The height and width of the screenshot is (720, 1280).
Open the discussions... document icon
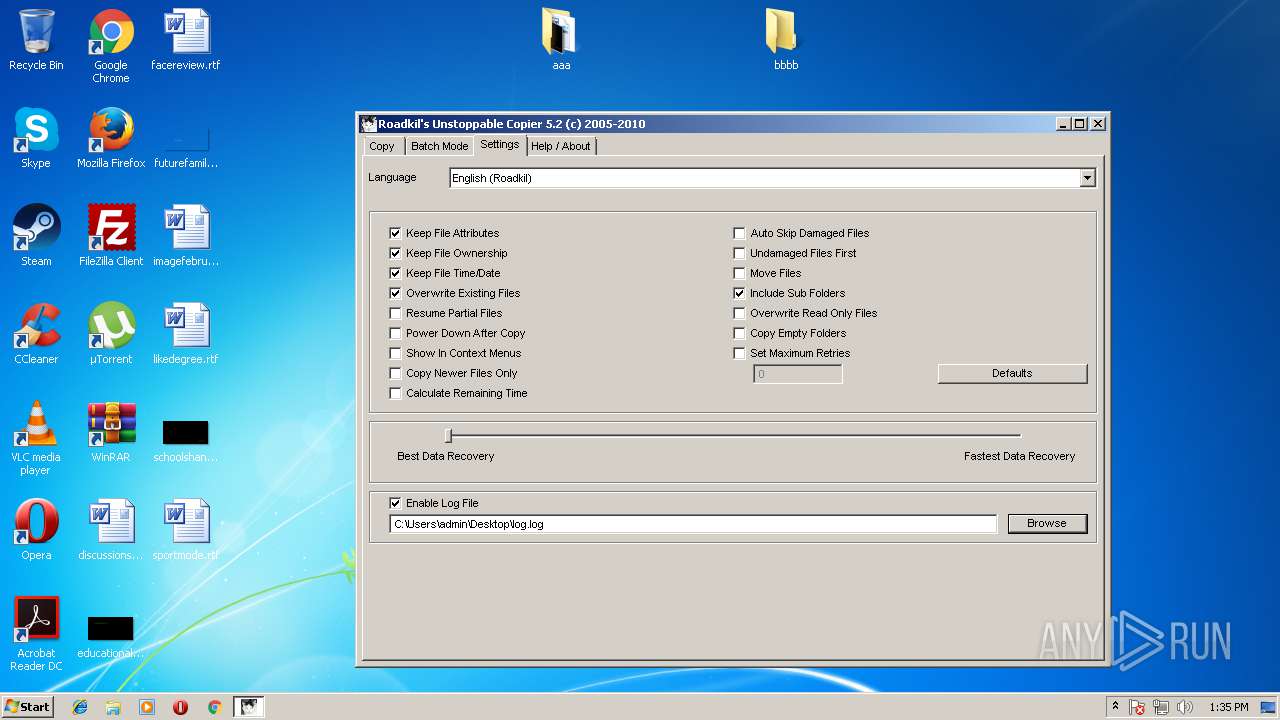click(x=111, y=530)
